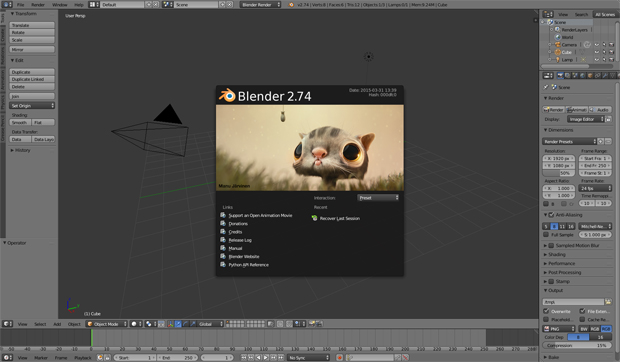620x362 pixels.
Task: Click the Render button
Action: pos(554,110)
